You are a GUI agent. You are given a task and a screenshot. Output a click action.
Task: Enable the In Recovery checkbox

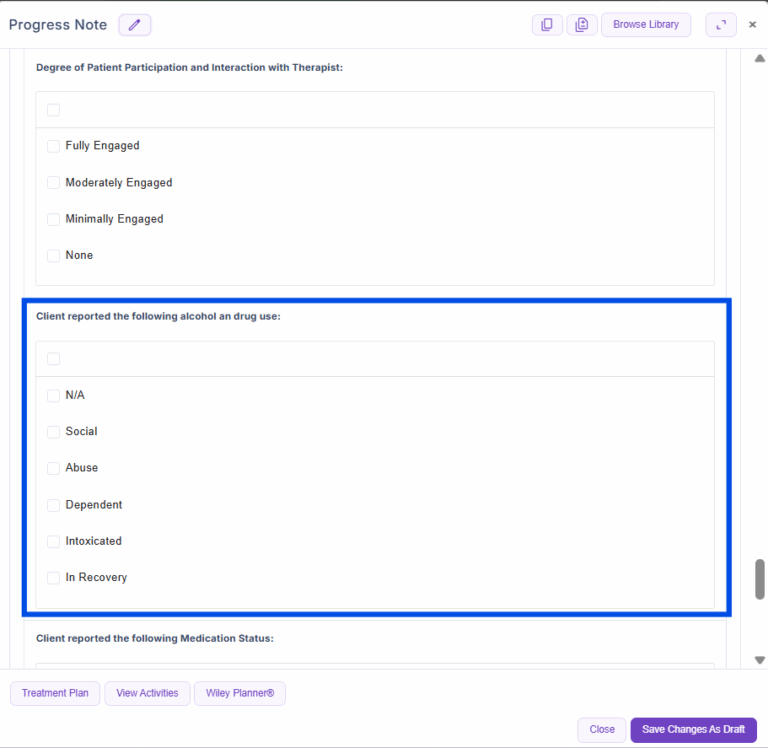click(54, 578)
